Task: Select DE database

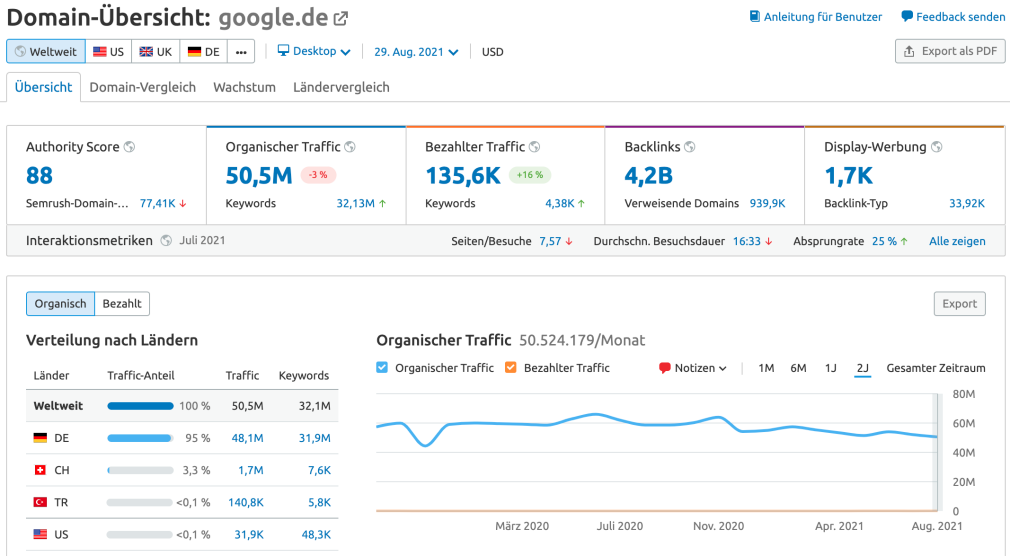Action: 204,52
